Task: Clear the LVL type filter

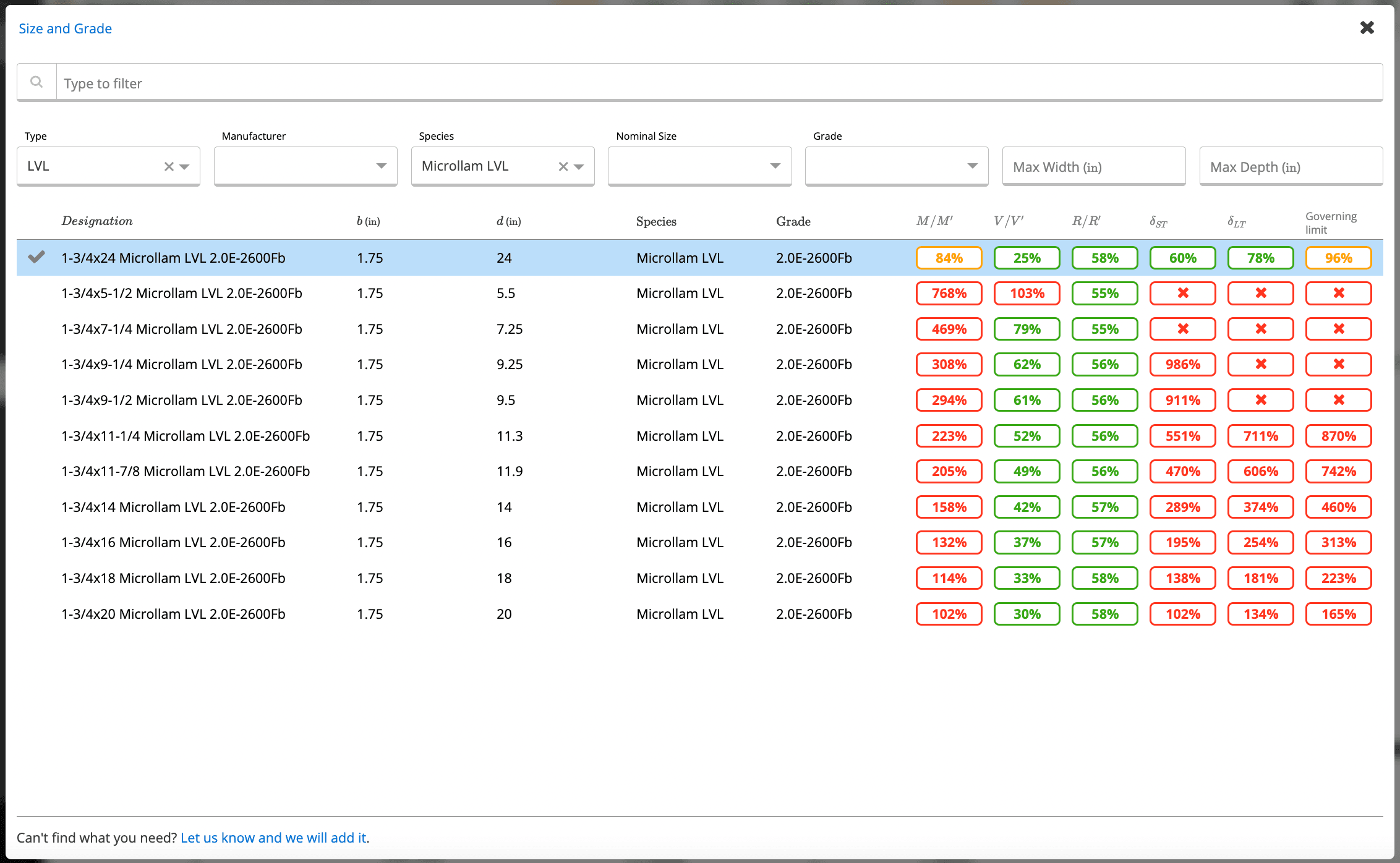Action: 168,166
